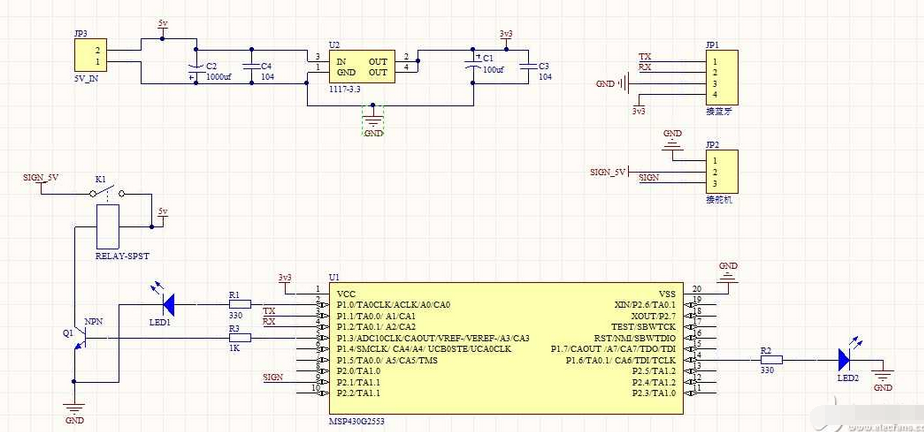Select resistor R2 symbol

click(771, 360)
